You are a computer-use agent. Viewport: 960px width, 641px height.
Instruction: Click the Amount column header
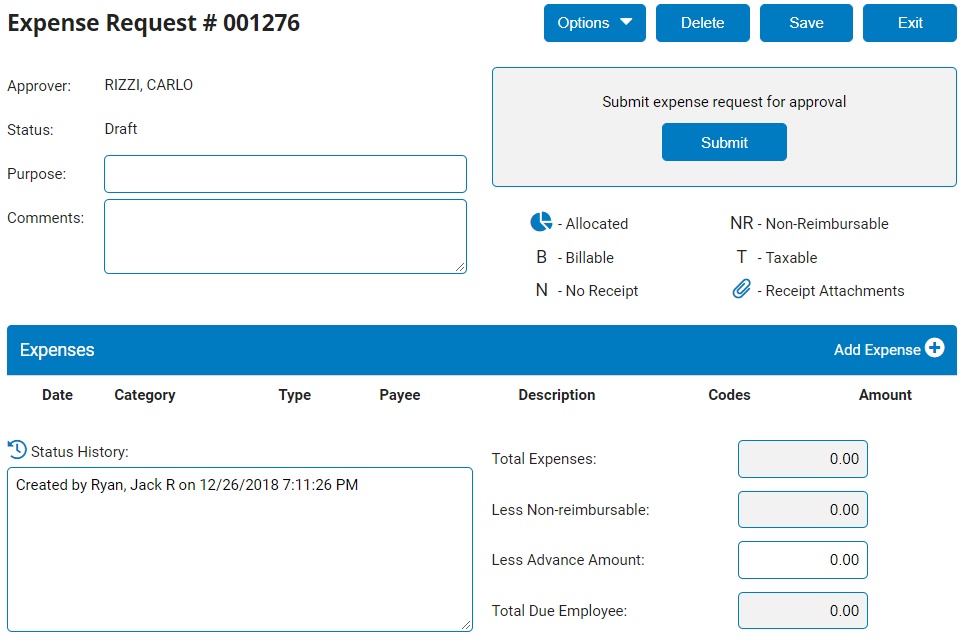pos(885,395)
